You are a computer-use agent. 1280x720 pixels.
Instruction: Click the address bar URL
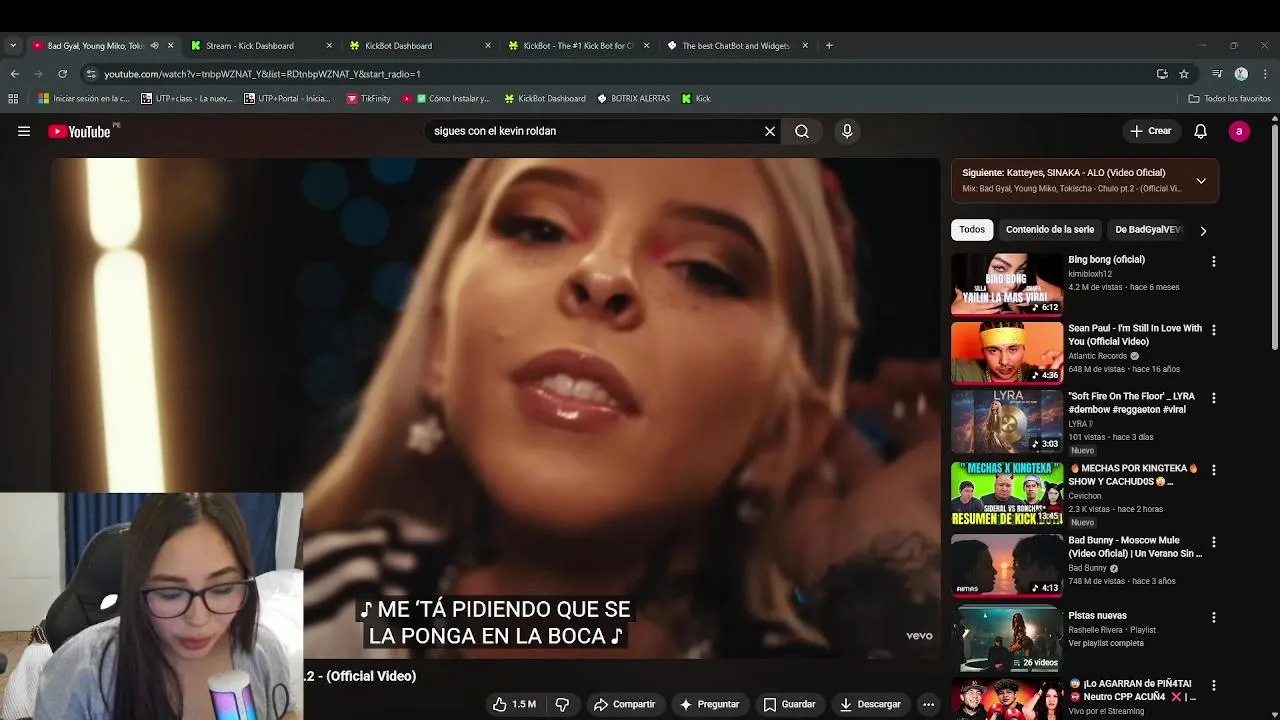(x=262, y=74)
